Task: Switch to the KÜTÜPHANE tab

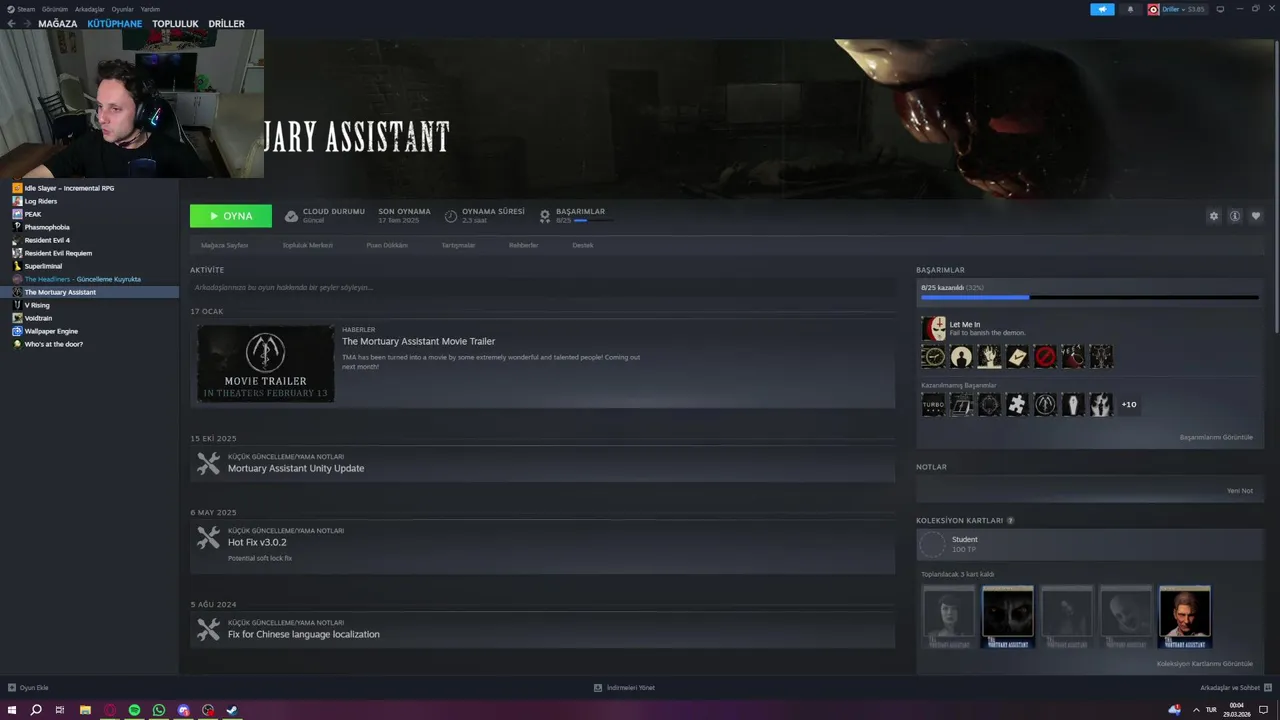Action: coord(114,23)
